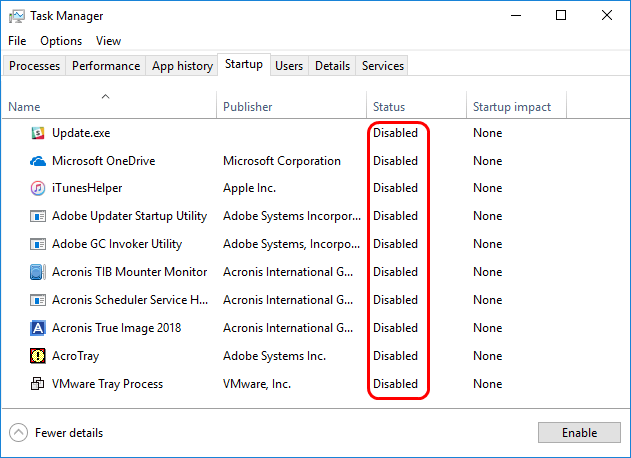Open the View menu
The width and height of the screenshot is (631, 458).
click(109, 41)
